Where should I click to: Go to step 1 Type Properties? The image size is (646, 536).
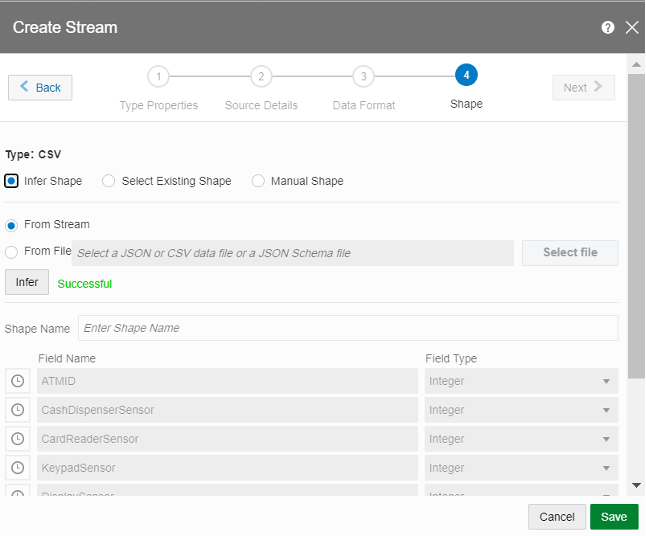pos(158,76)
